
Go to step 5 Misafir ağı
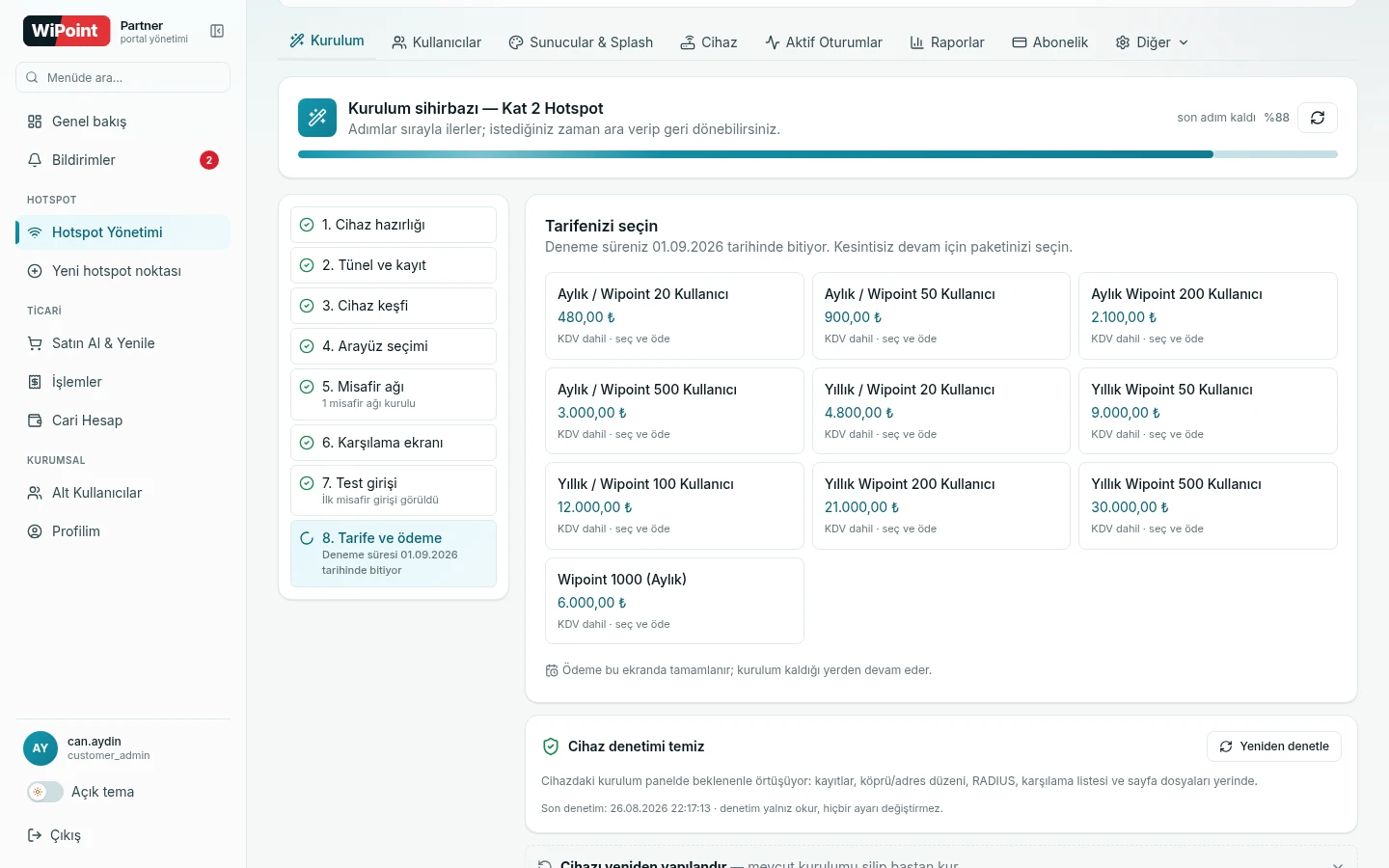point(394,394)
